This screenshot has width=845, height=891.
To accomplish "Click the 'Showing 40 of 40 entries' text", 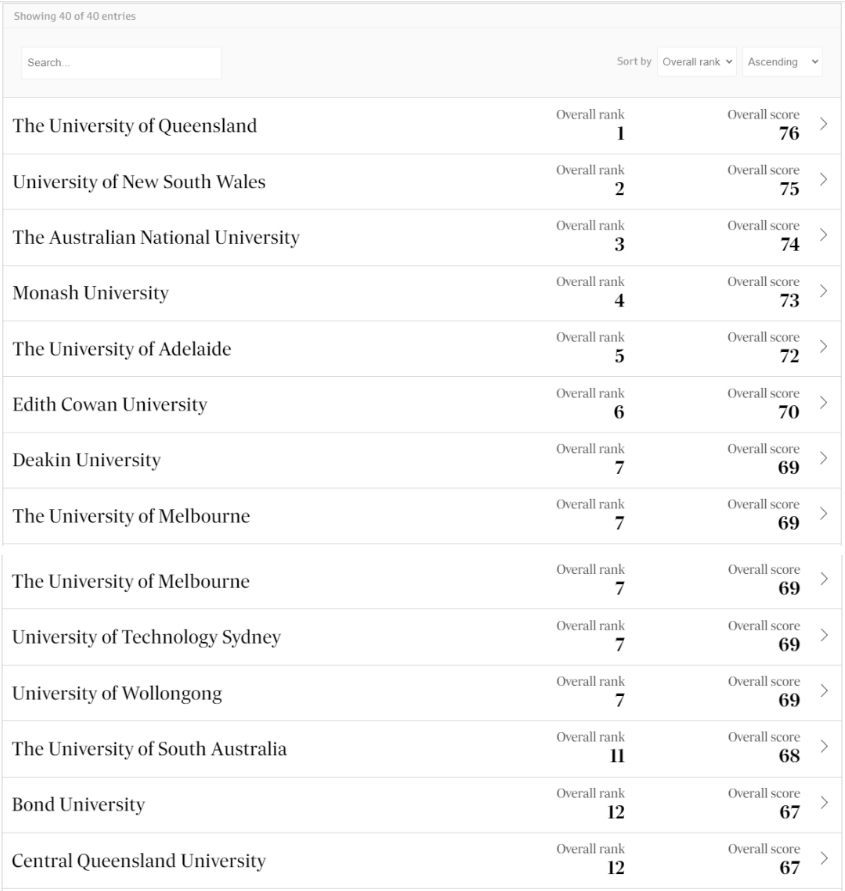I will [74, 16].
